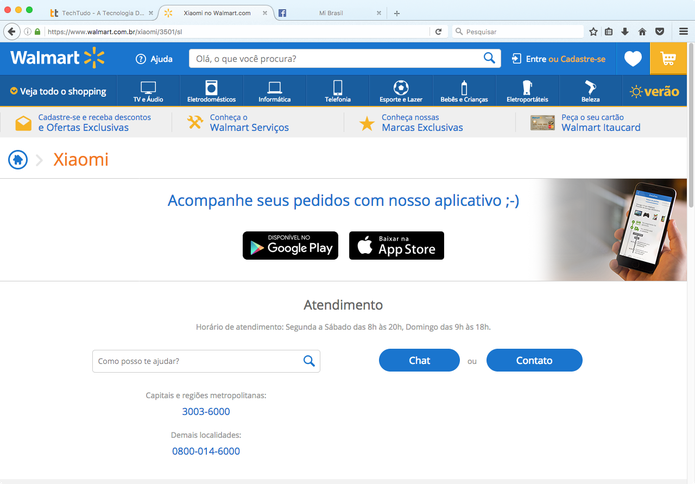Click the Contato button
695x484 pixels.
pos(534,360)
